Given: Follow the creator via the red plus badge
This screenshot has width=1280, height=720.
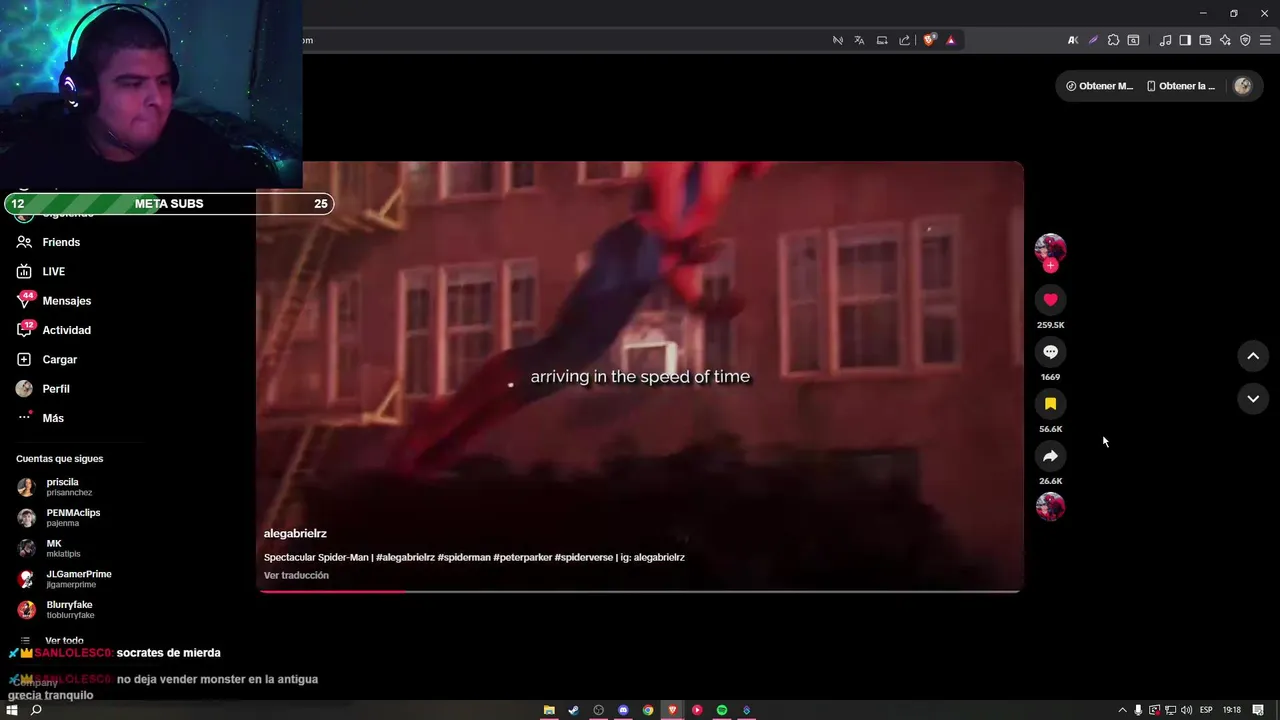Looking at the screenshot, I should point(1050,266).
